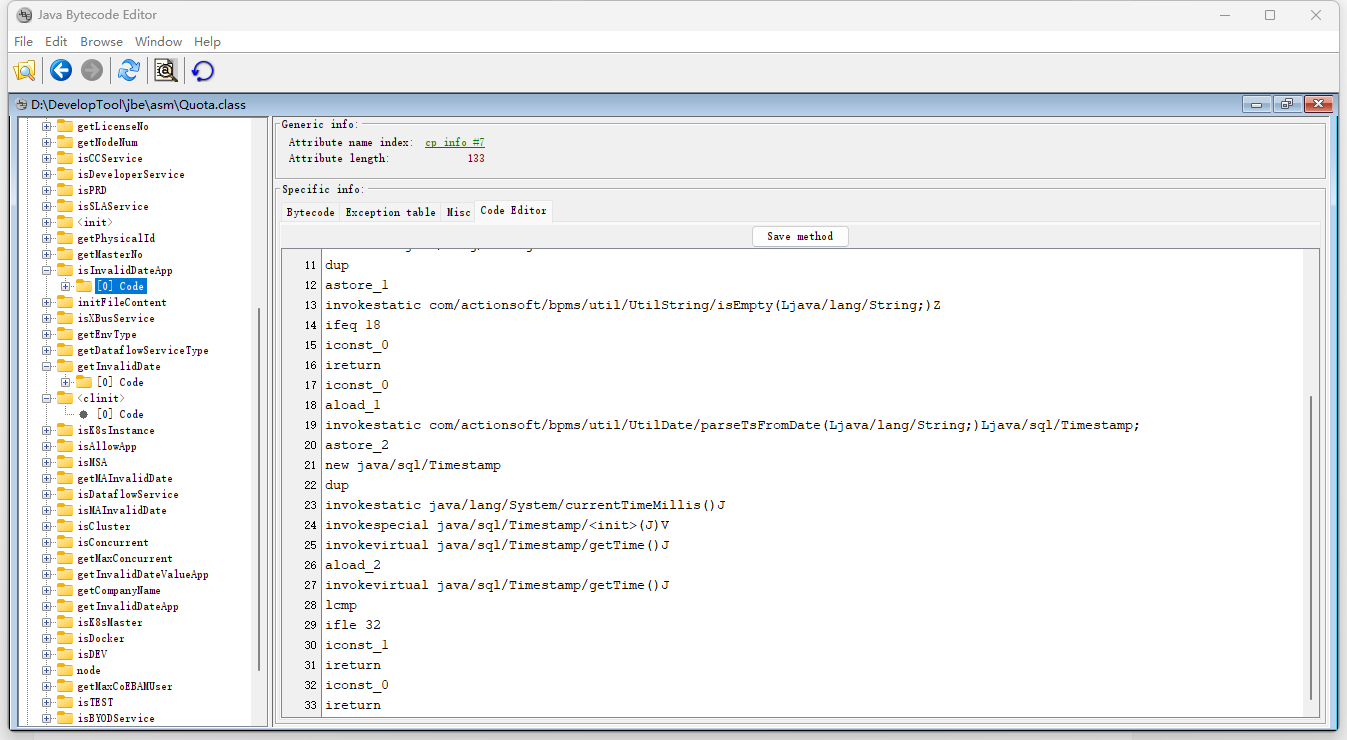Open the Edit menu

pyautogui.click(x=56, y=42)
